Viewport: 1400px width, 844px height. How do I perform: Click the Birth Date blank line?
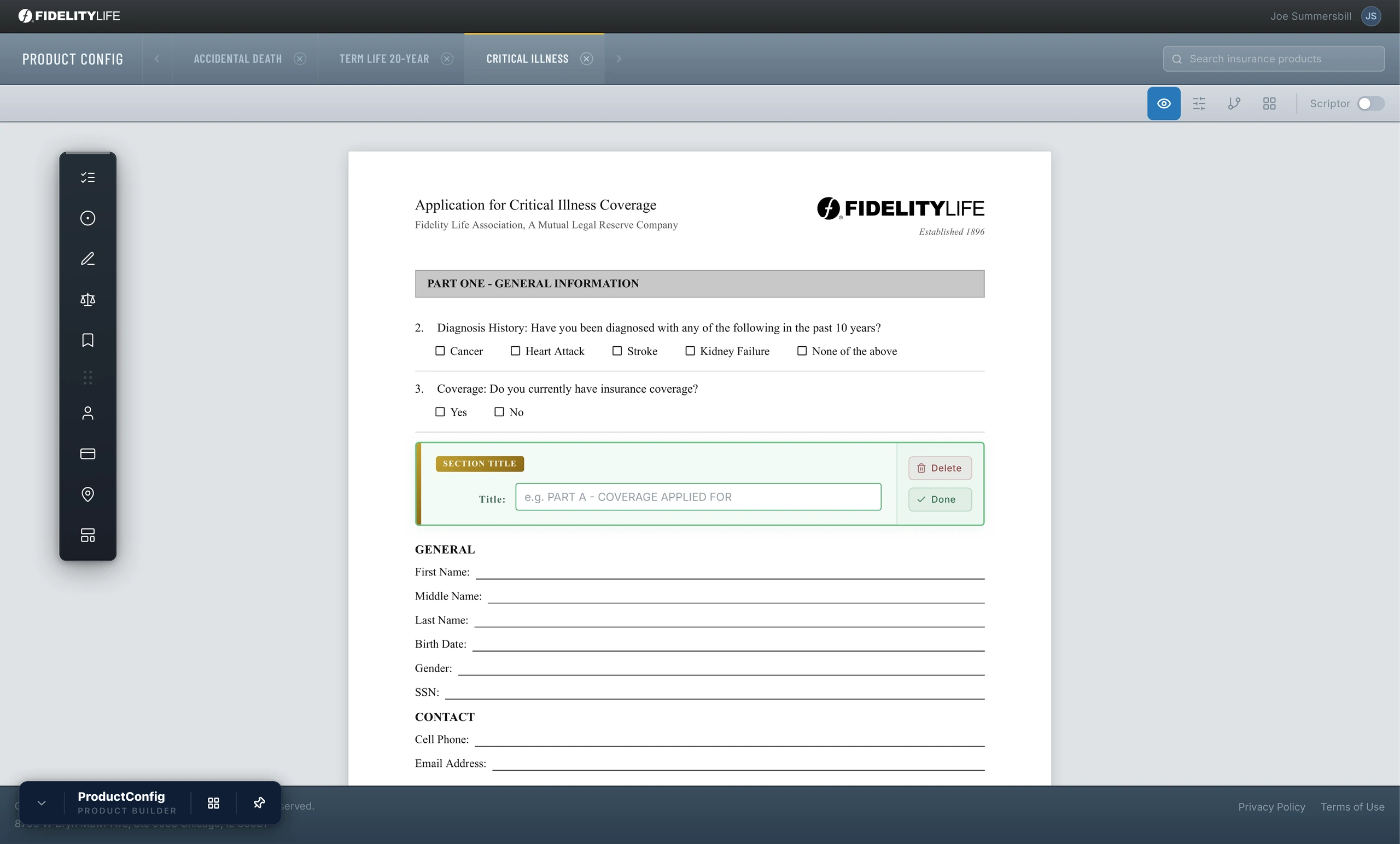pos(728,645)
